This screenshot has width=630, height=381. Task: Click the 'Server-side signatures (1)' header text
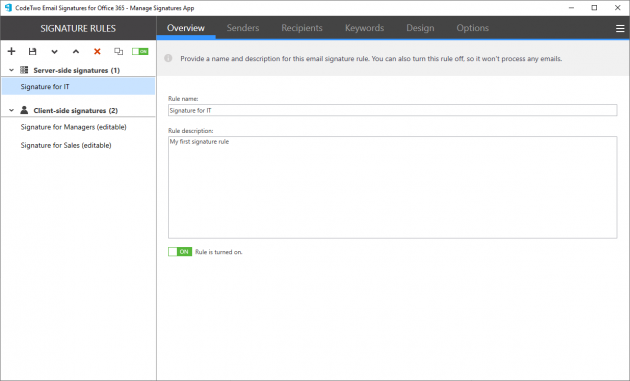point(77,70)
